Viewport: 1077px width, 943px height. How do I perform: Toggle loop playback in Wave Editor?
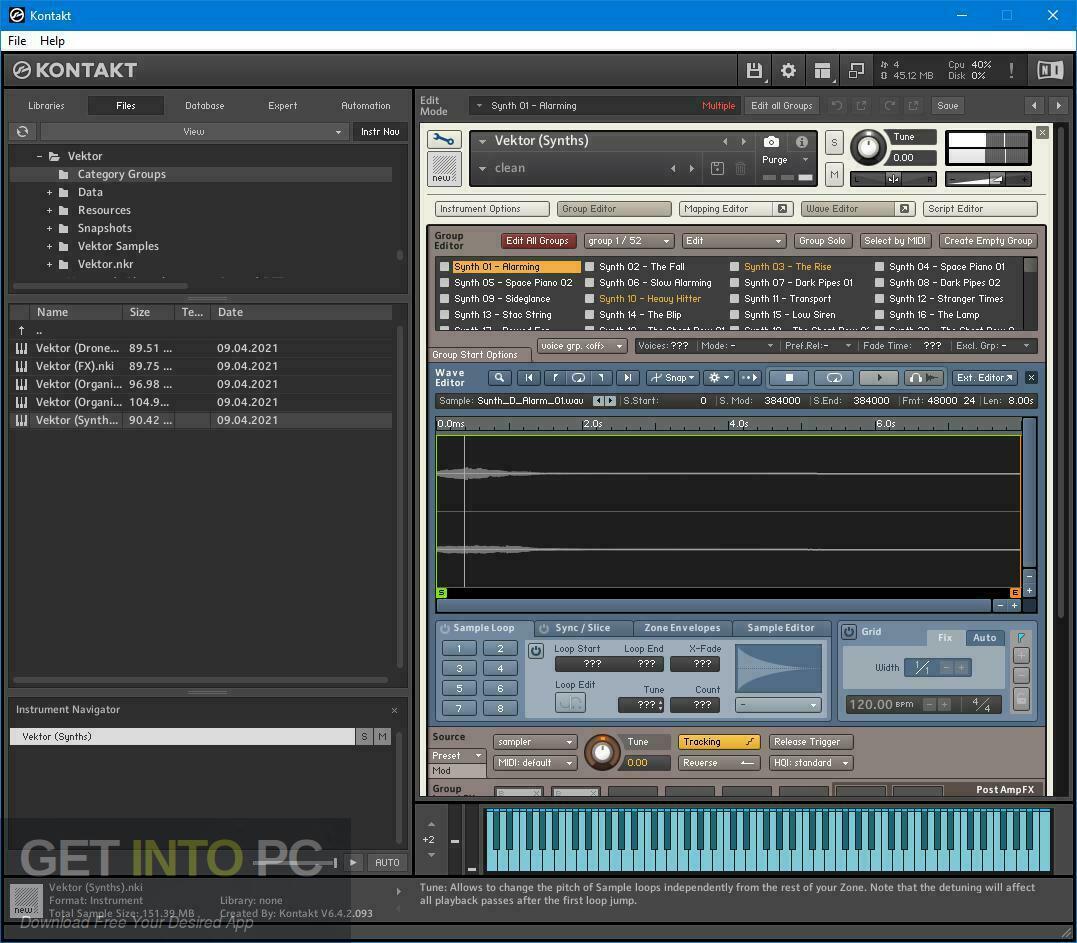point(833,377)
